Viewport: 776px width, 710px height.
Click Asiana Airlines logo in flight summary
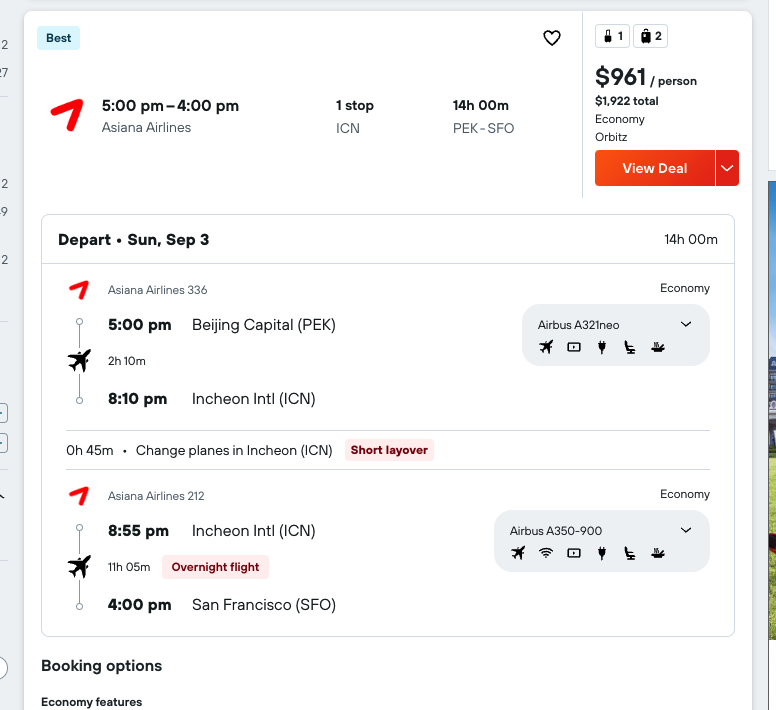67,115
